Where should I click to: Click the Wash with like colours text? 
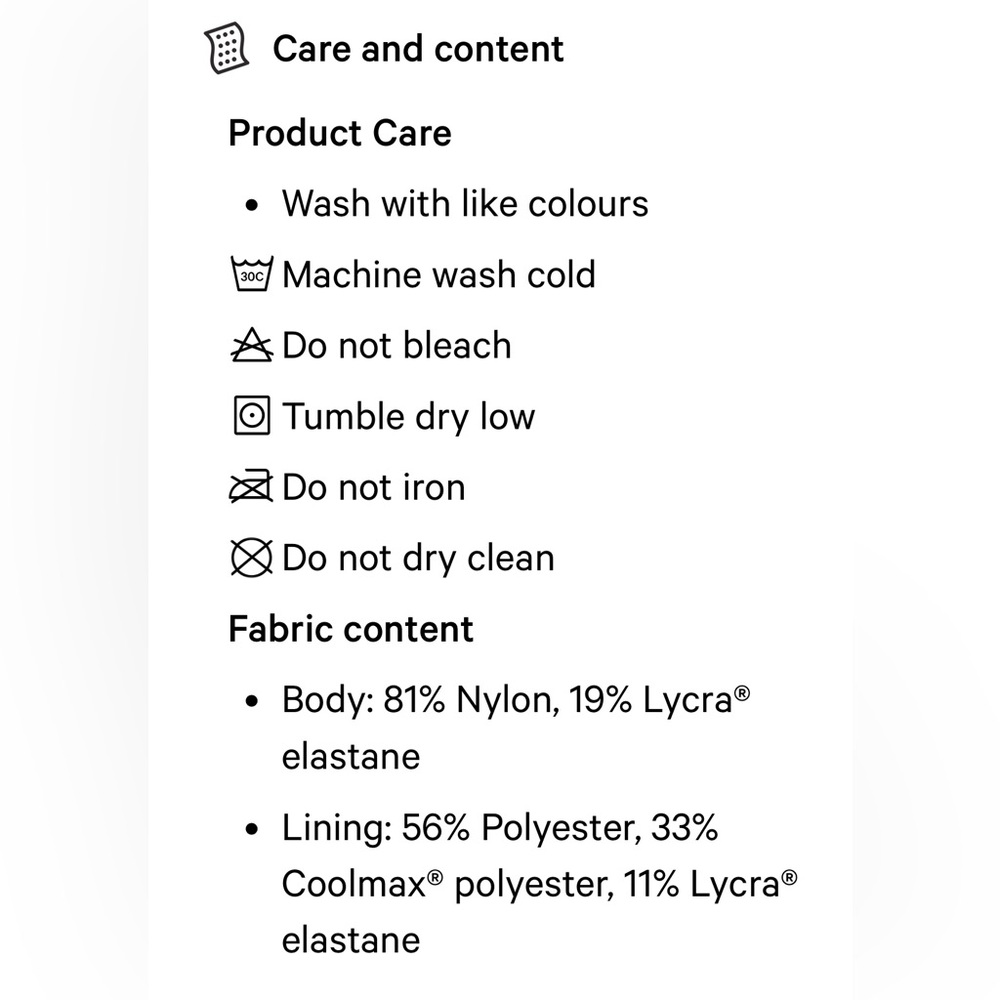[x=465, y=204]
